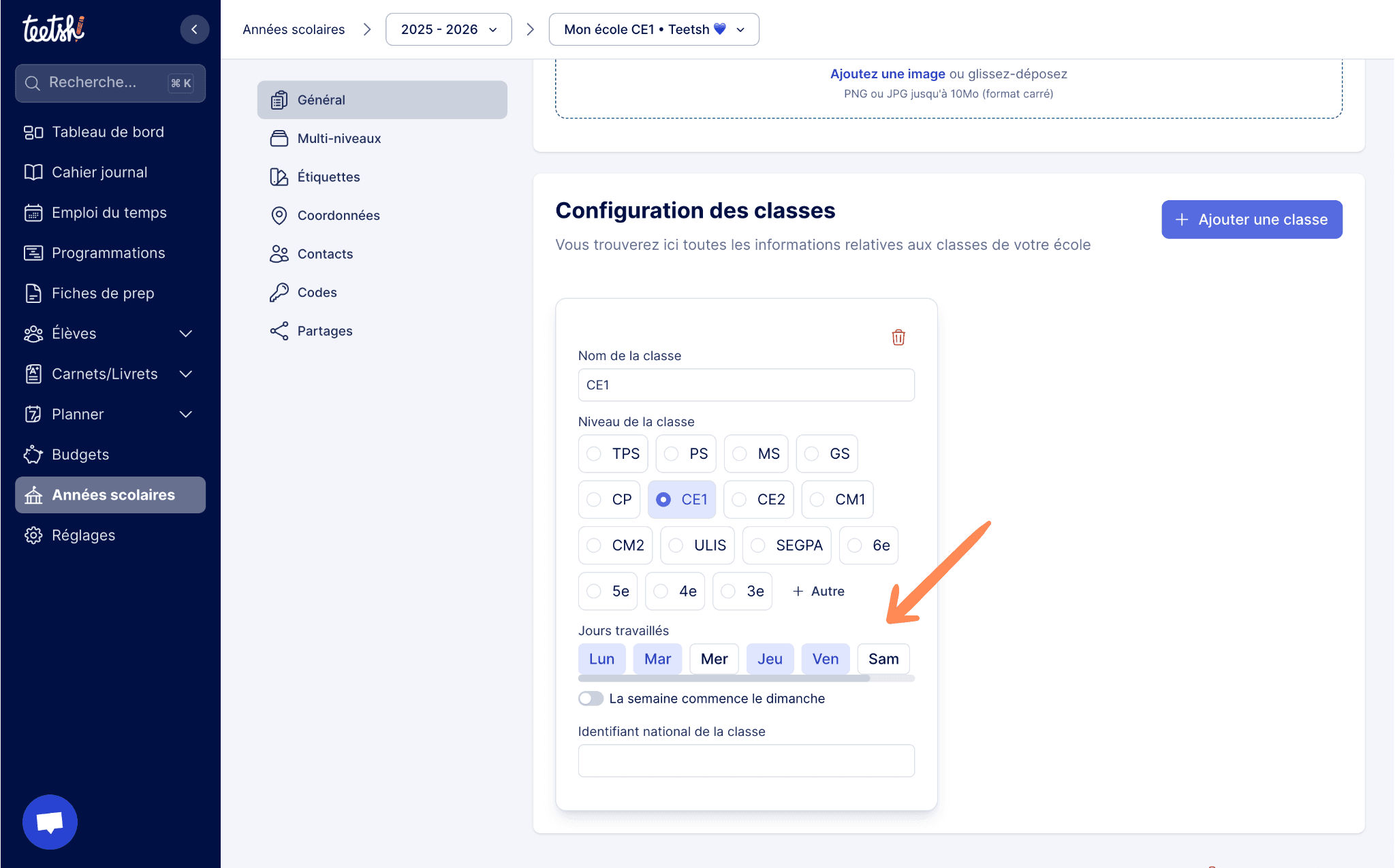This screenshot has height=868, width=1395.
Task: Open the 2025 - 2026 year dropdown
Action: 448,29
